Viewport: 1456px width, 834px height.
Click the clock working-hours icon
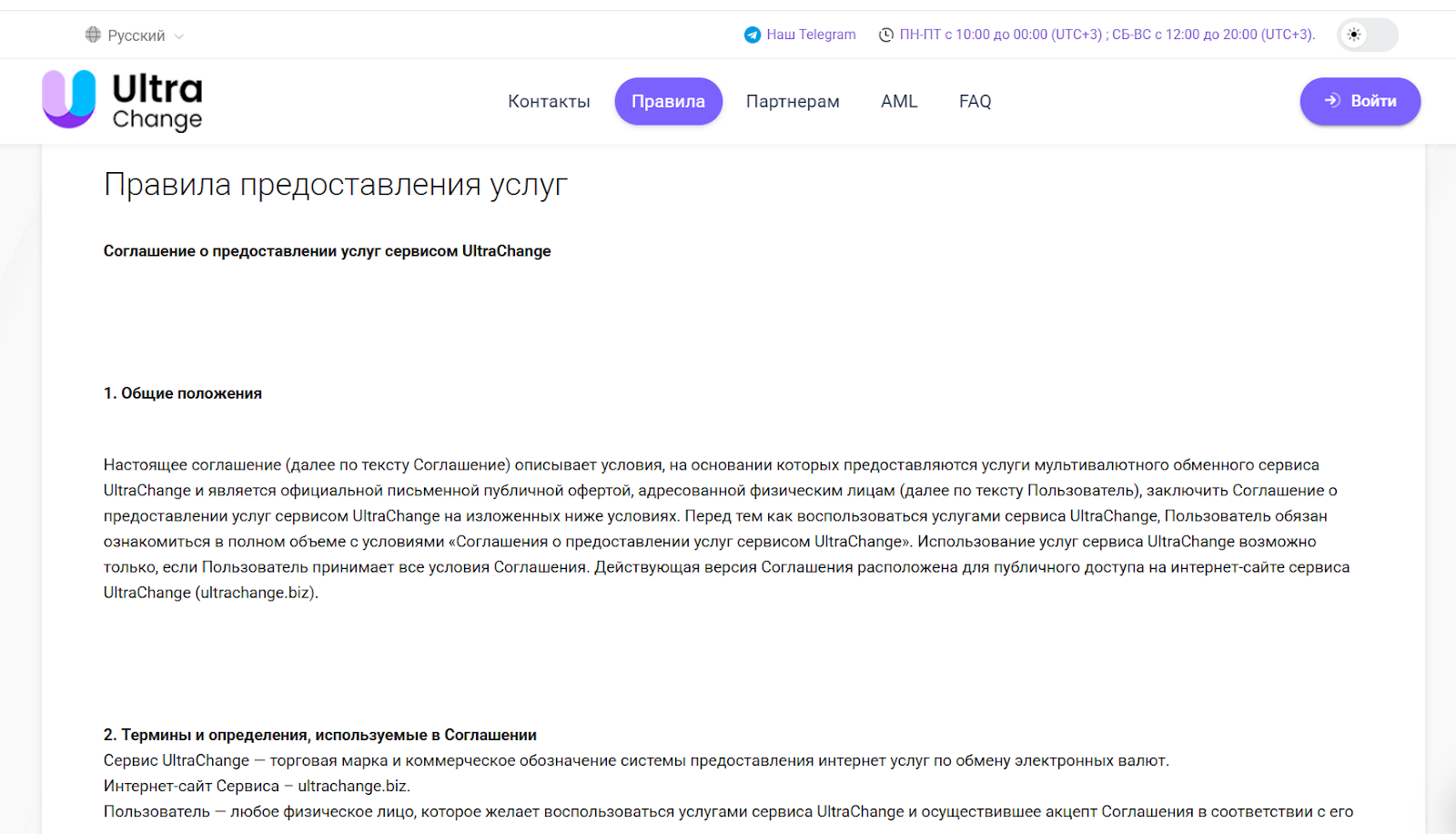tap(886, 35)
